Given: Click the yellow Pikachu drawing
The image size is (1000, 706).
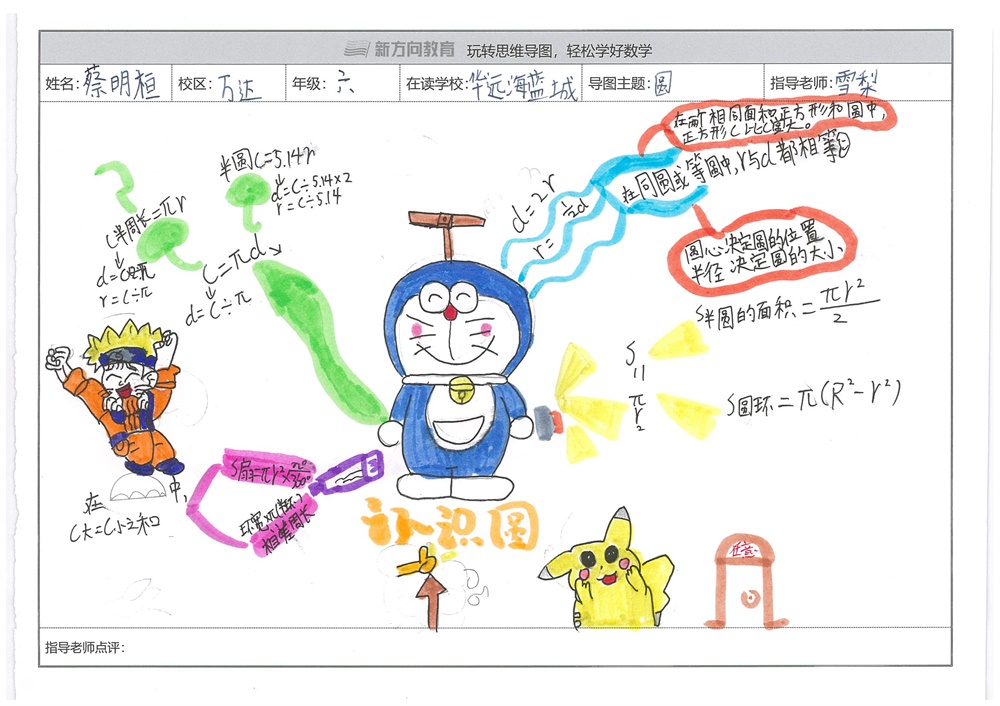Looking at the screenshot, I should [x=605, y=570].
